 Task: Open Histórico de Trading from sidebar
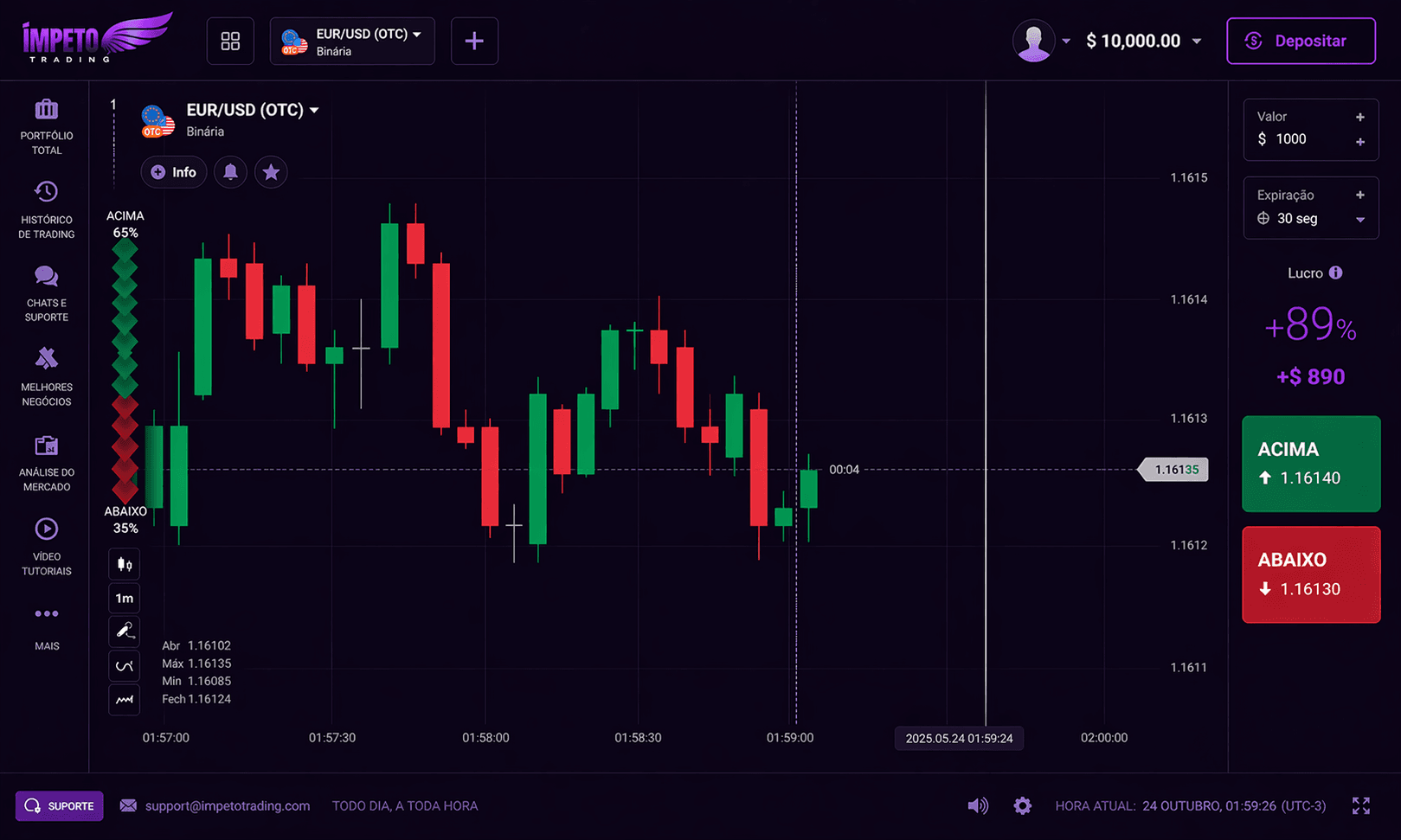tap(46, 208)
